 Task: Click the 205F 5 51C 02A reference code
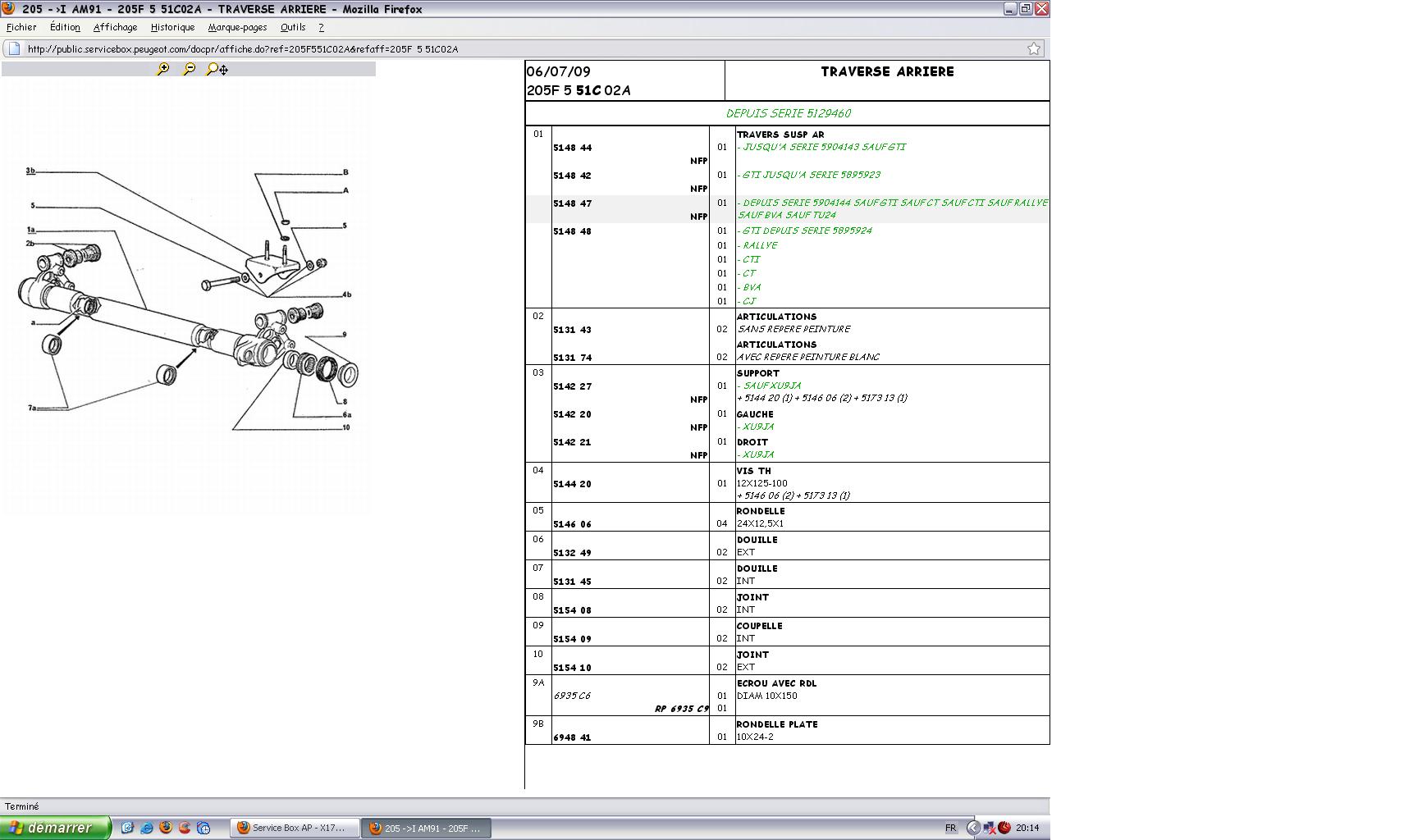[x=579, y=91]
